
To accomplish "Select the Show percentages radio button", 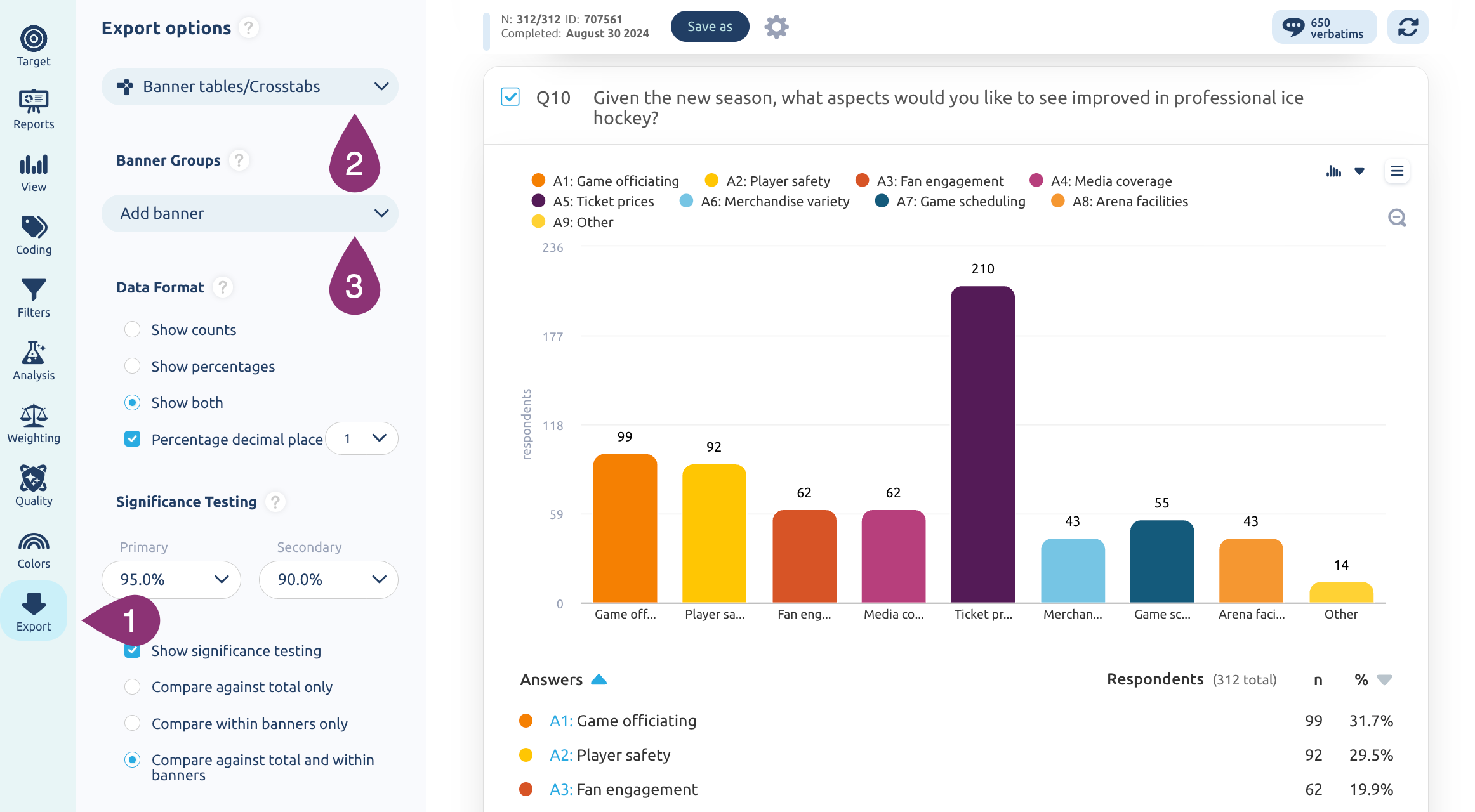I will [132, 366].
